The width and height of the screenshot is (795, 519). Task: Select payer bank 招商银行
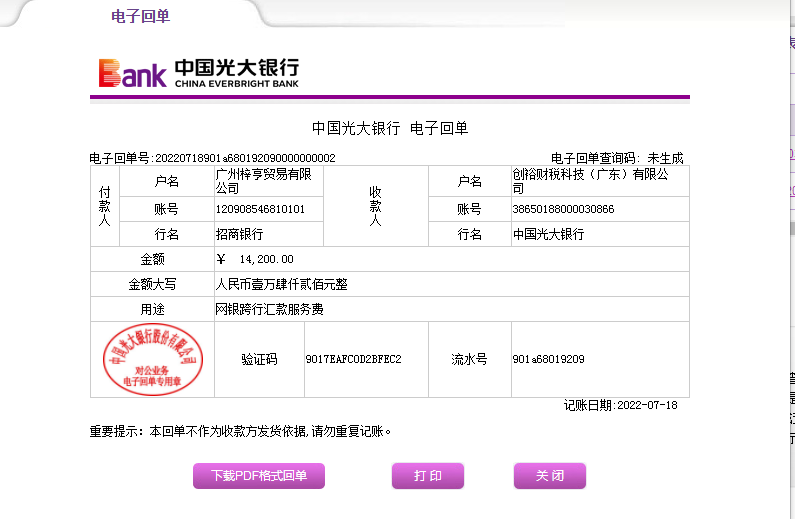[239, 234]
